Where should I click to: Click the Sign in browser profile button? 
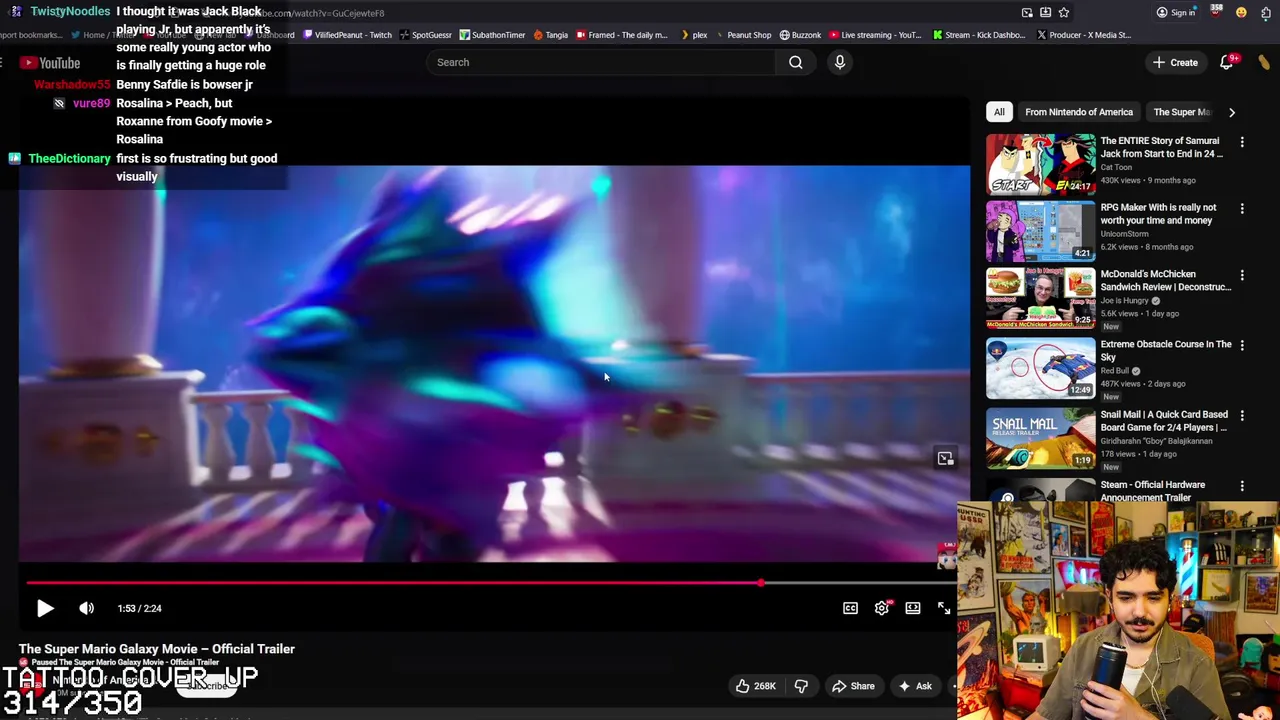1175,13
